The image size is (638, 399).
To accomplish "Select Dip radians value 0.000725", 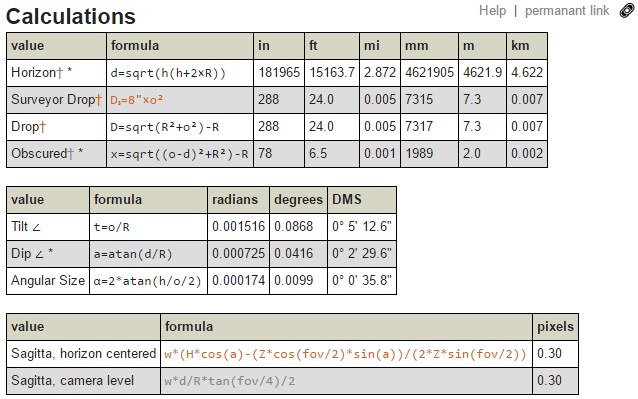I will 238,254.
